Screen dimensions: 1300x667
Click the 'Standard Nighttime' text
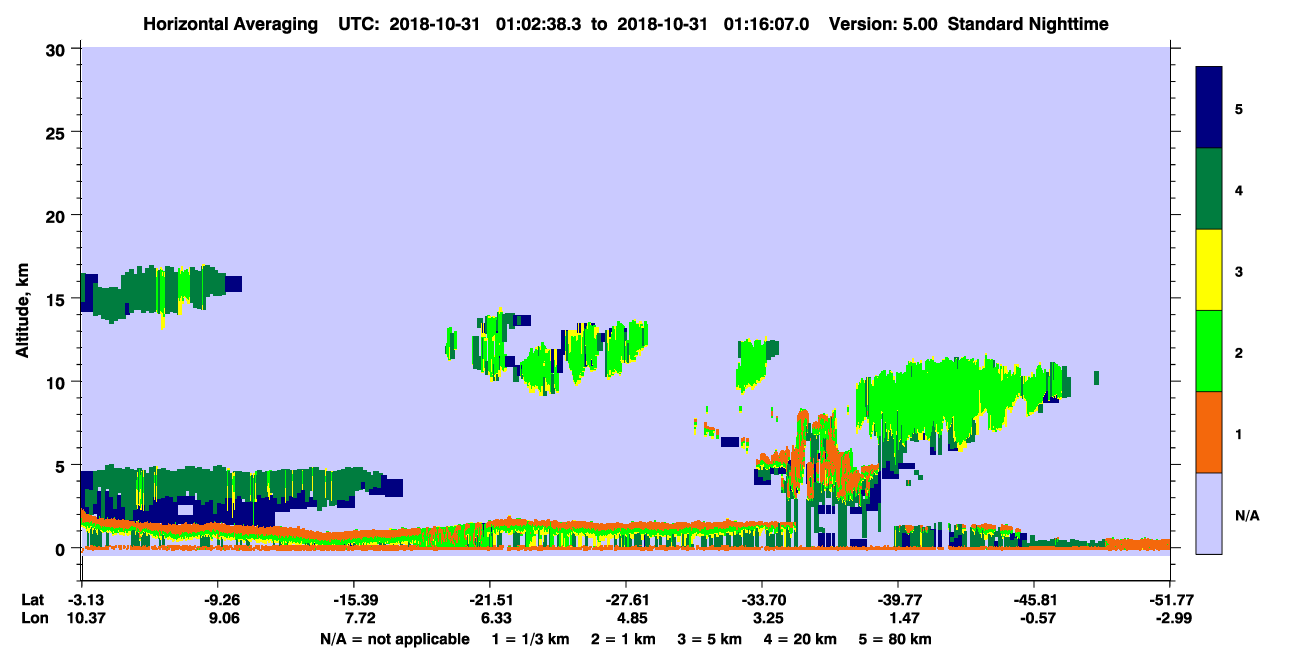(1028, 23)
